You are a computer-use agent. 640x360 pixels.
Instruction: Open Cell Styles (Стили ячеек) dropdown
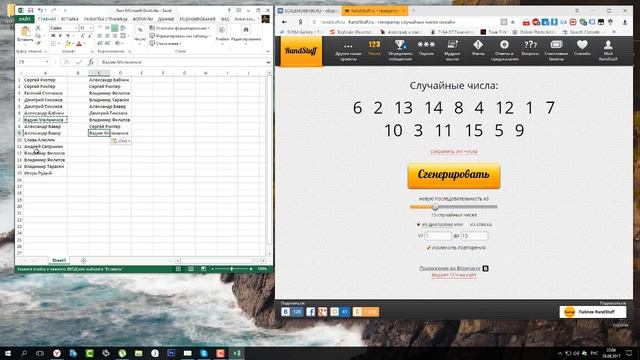coord(166,43)
